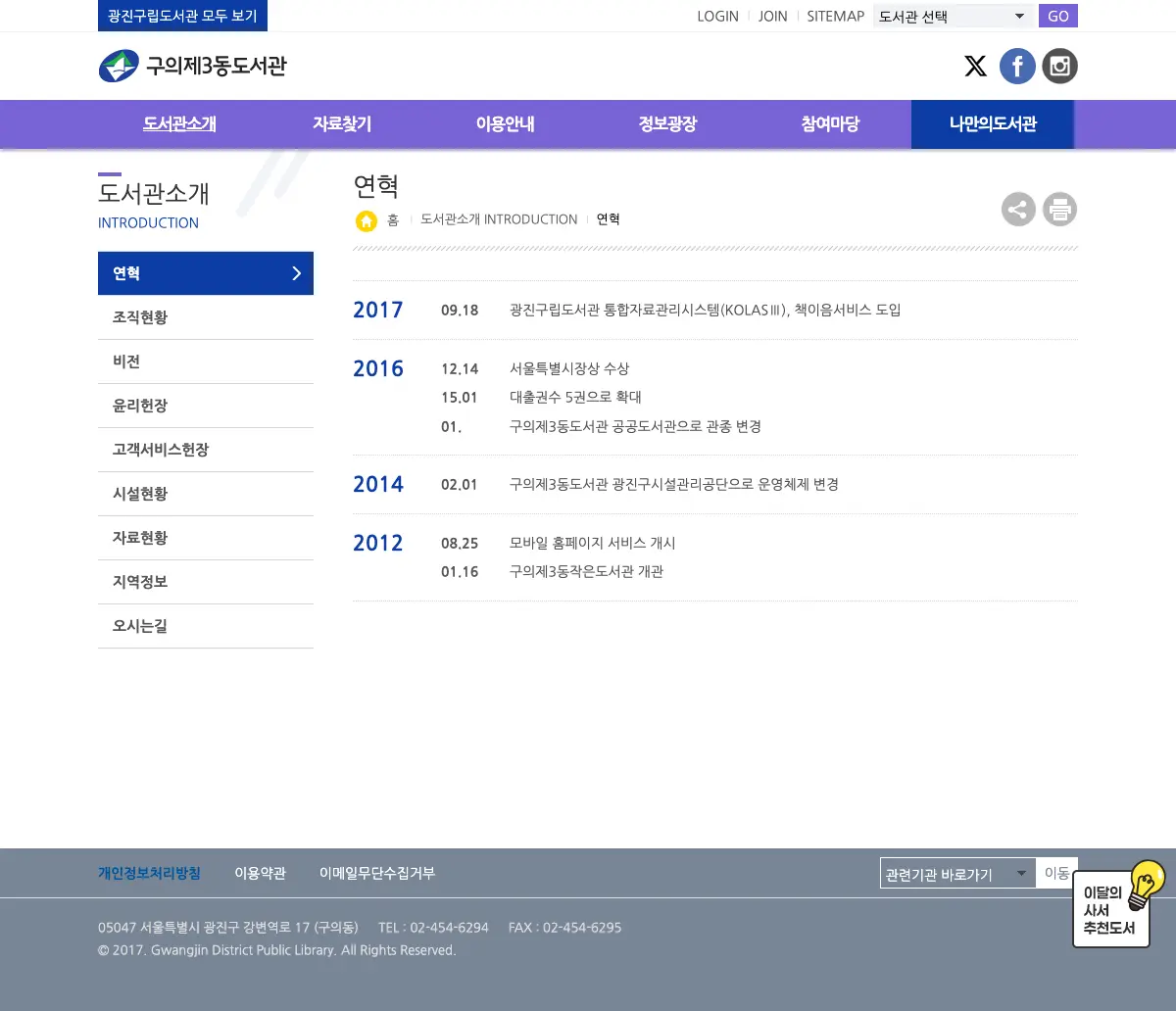Click the LOGIN link
Viewport: 1176px width, 1011px height.
717,16
